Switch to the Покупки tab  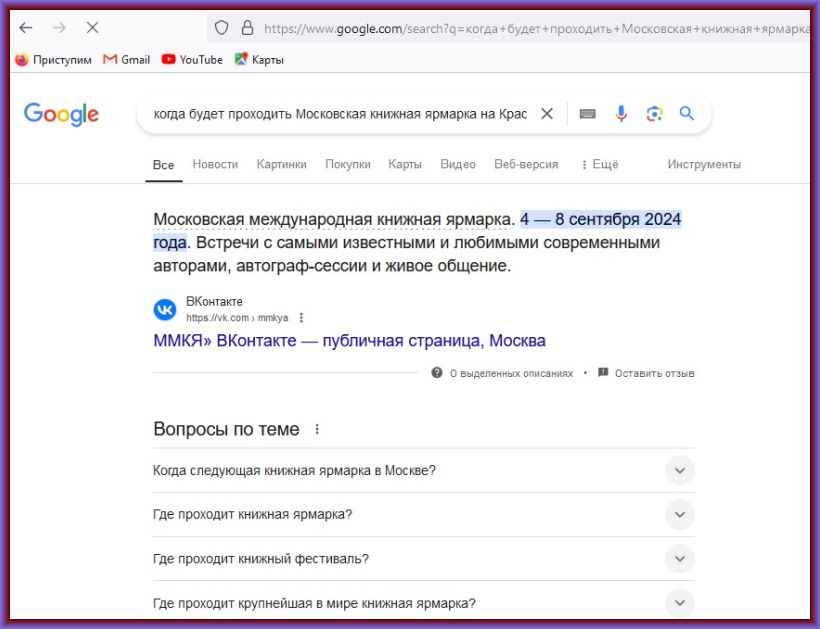coord(348,165)
